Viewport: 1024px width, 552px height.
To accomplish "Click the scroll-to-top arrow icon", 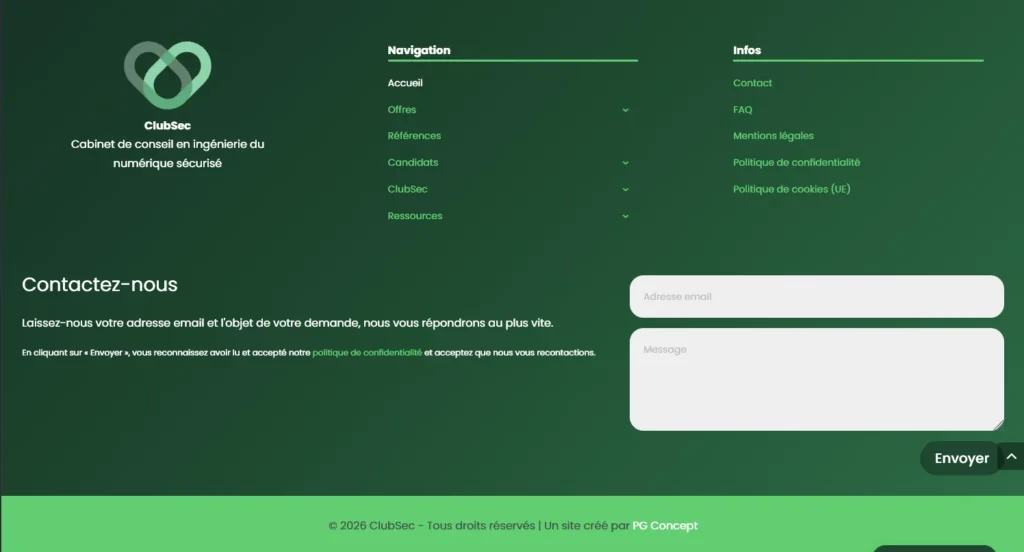I will coord(1011,457).
